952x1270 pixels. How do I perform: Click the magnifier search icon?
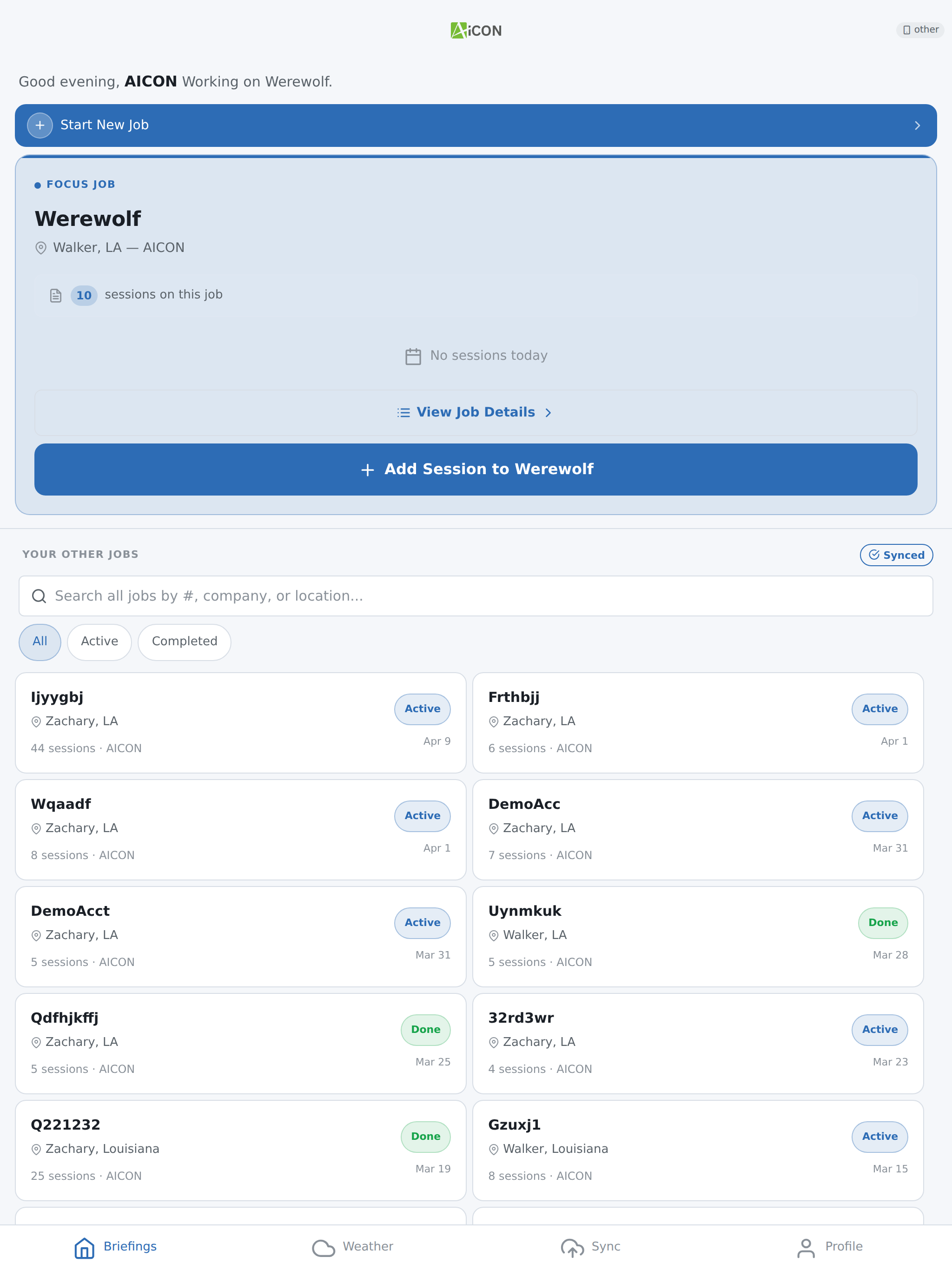pos(39,596)
